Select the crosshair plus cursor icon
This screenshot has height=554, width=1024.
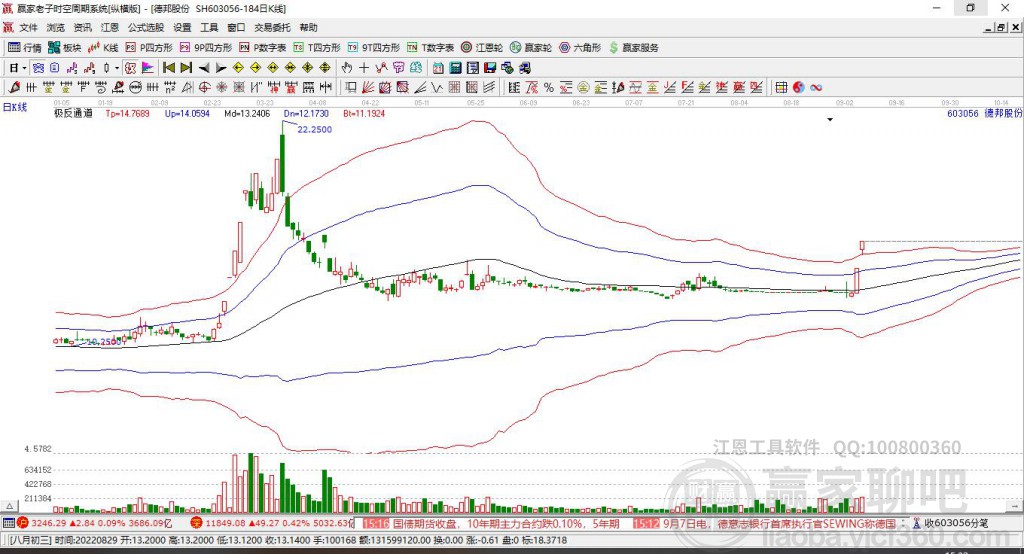[364, 68]
